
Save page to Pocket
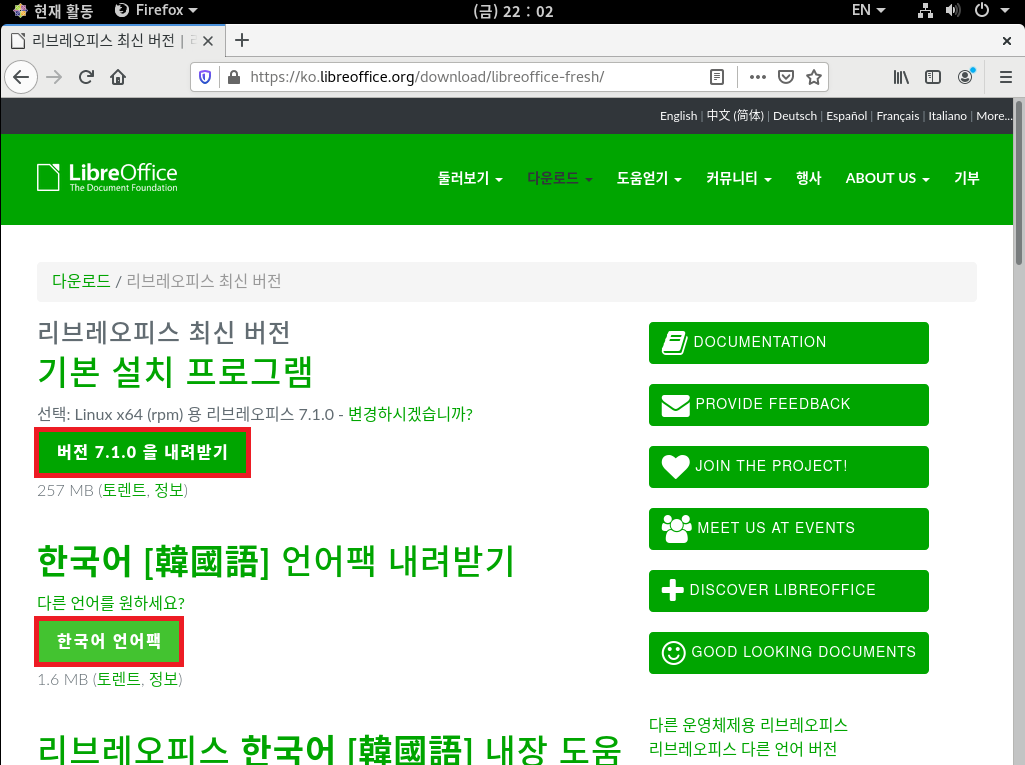pos(786,77)
